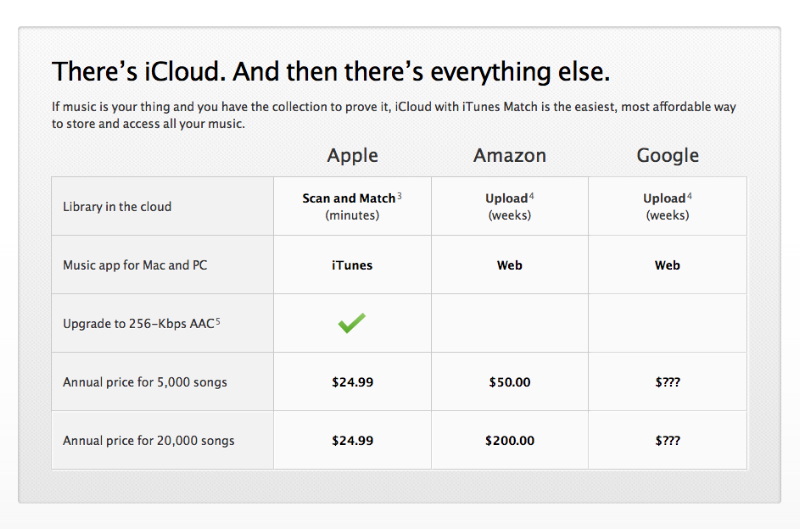Click the Library in the cloud row label
Viewport: 800px width, 529px height.
[117, 207]
